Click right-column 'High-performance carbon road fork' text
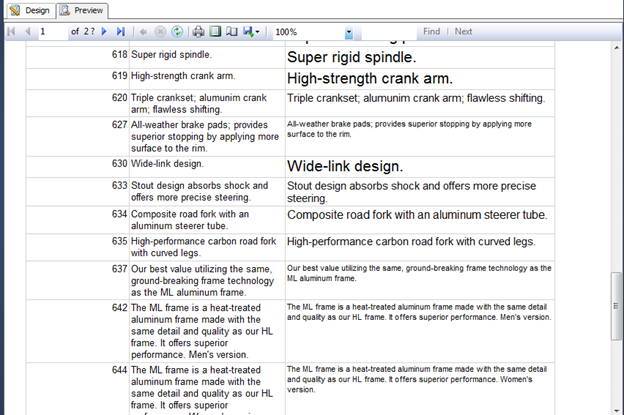Screen dimensions: 624x415 (x=411, y=242)
